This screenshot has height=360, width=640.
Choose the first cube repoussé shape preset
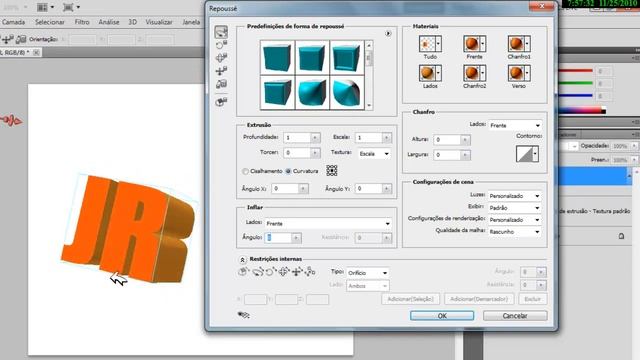[278, 57]
